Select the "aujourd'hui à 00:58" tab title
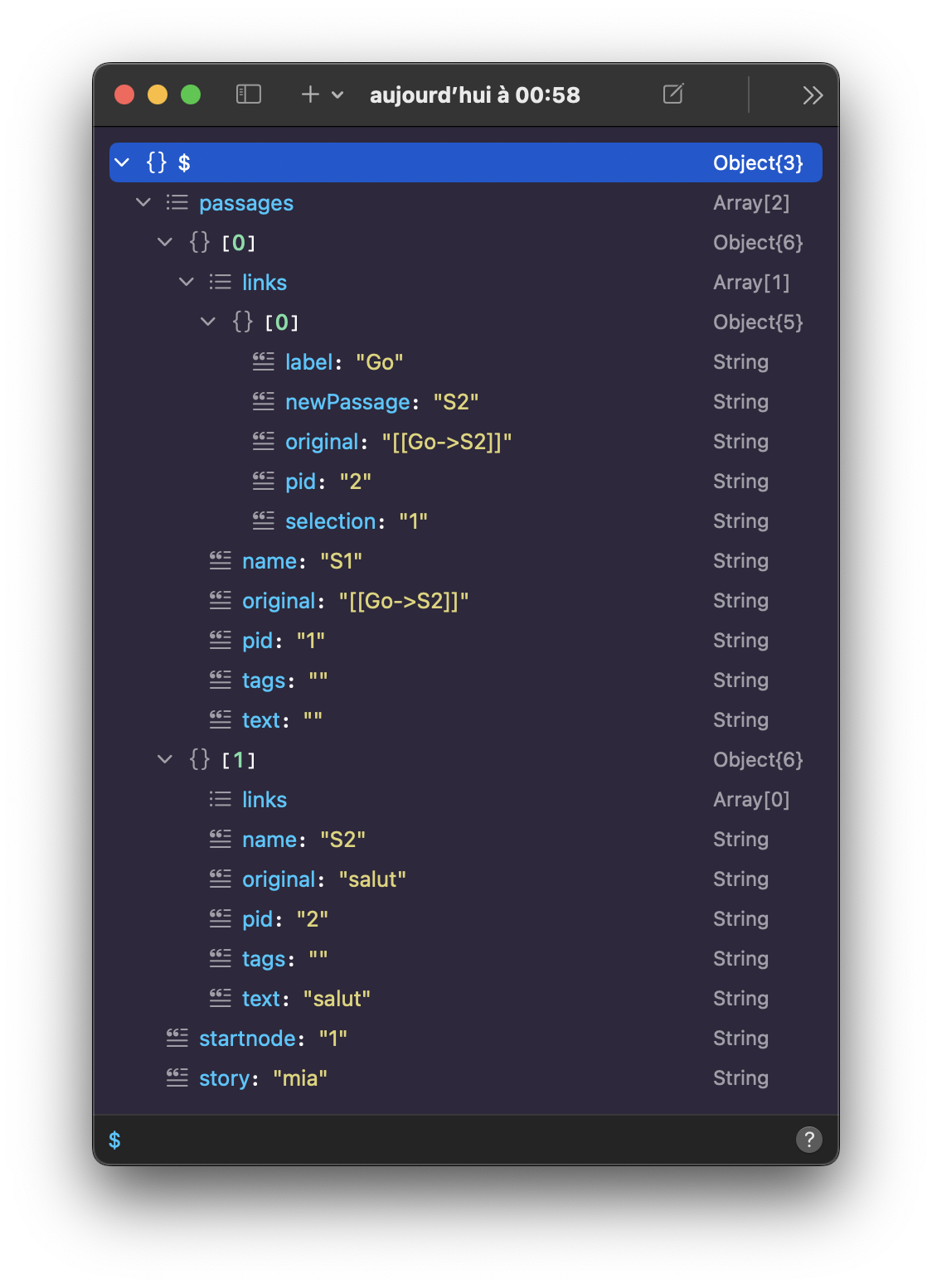932x1288 pixels. coord(474,94)
